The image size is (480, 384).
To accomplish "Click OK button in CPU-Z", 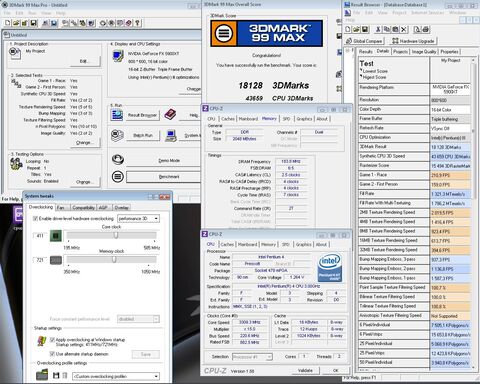I will 335,370.
